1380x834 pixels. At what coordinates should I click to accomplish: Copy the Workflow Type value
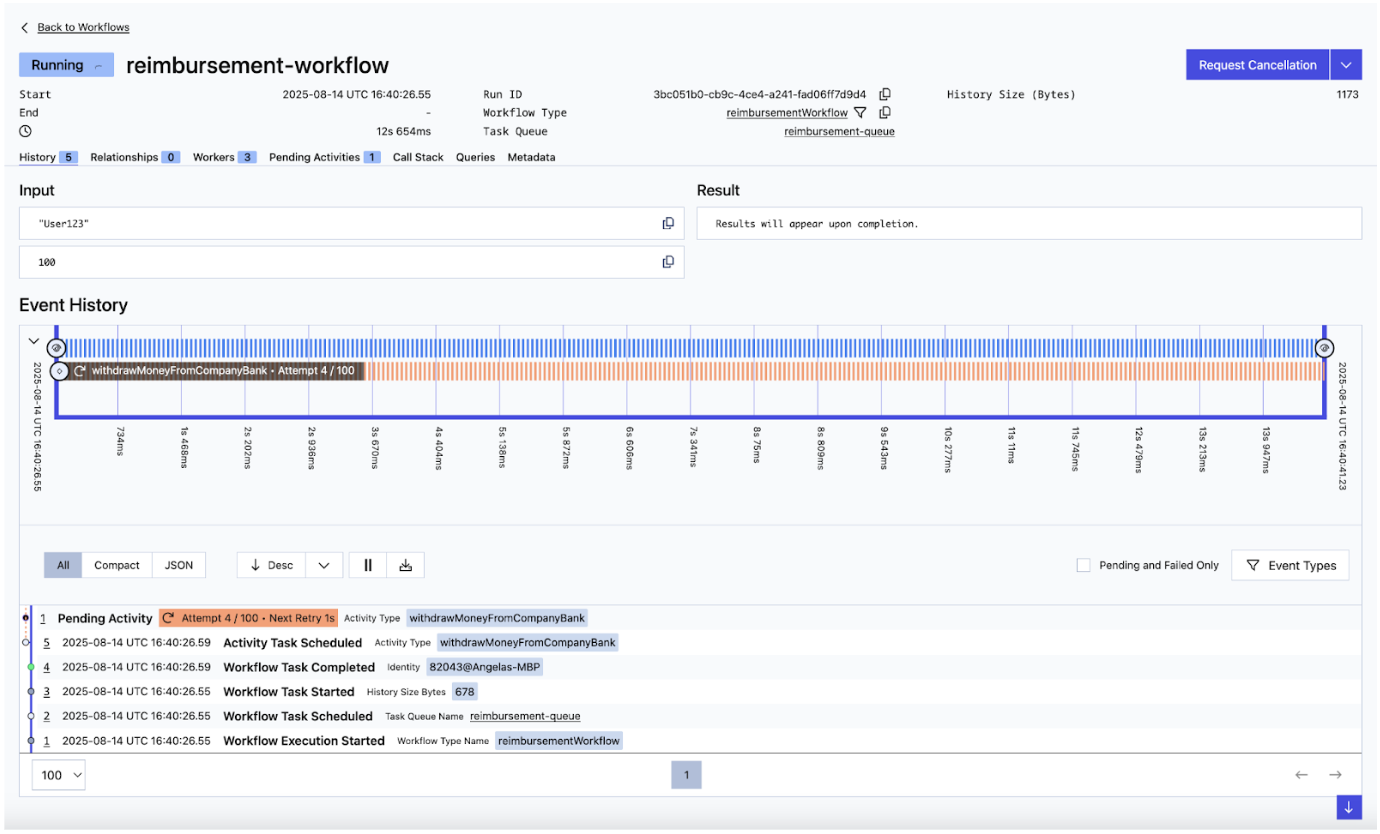[884, 112]
